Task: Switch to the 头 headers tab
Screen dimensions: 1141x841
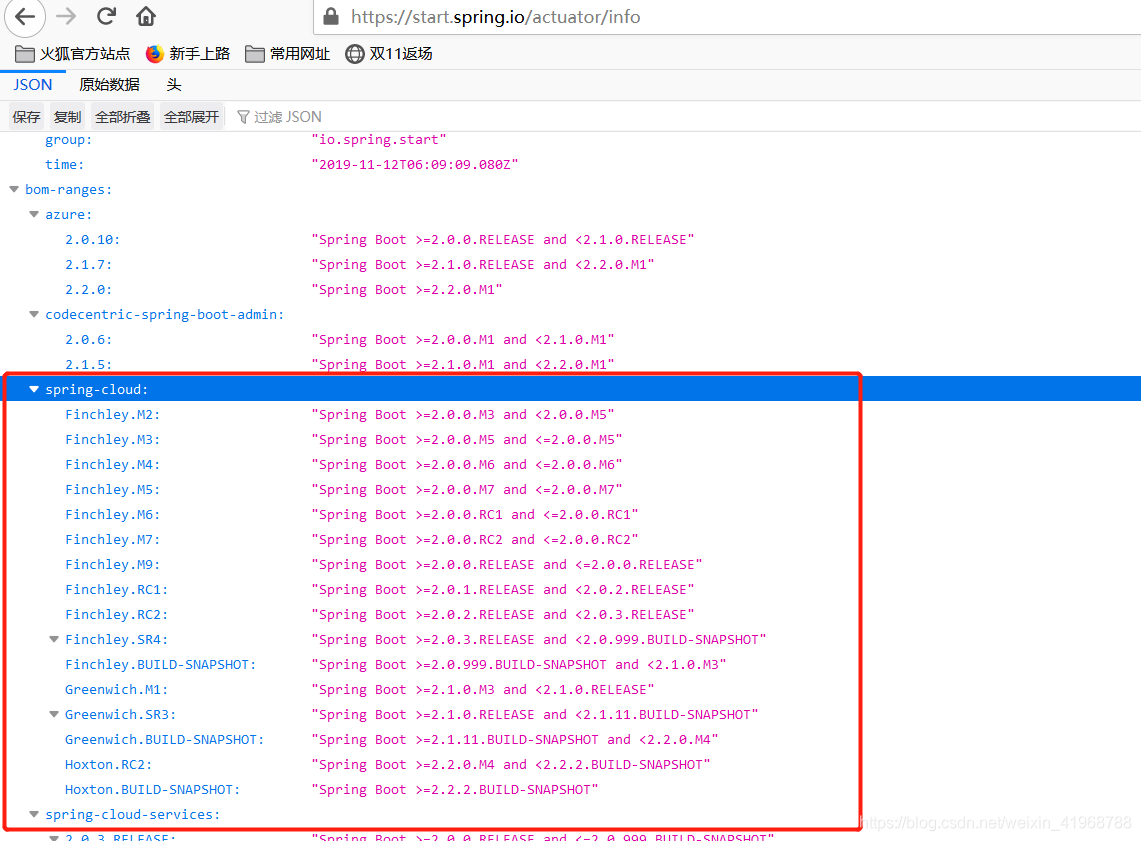Action: tap(174, 84)
